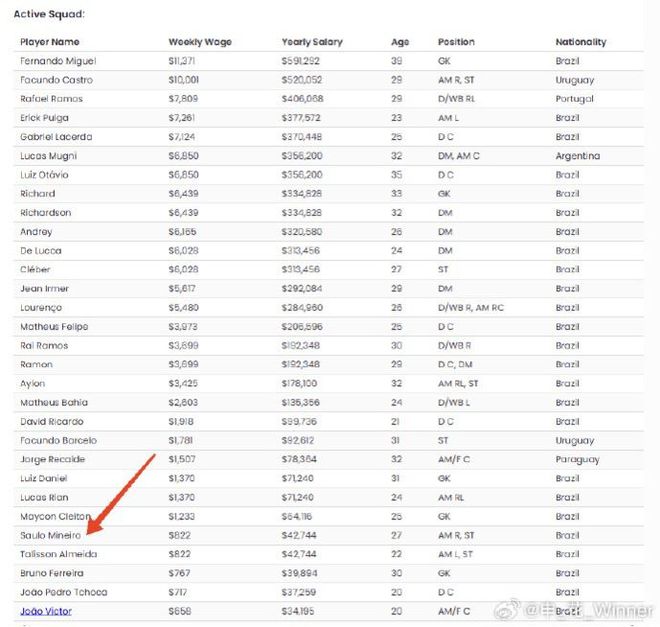Select João Pedro Tchoca's name
660x627 pixels.
64,592
